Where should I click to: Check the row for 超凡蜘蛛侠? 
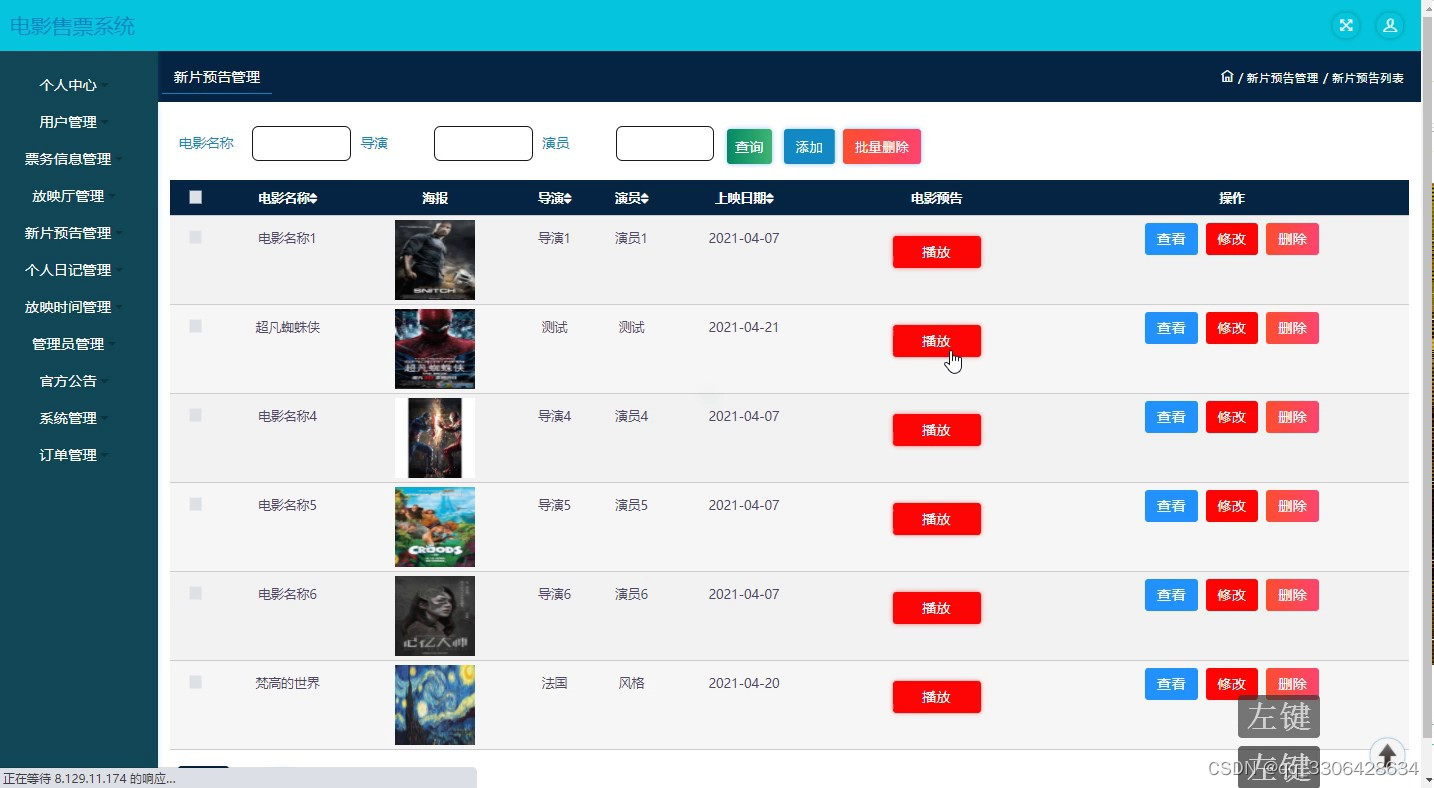point(196,326)
